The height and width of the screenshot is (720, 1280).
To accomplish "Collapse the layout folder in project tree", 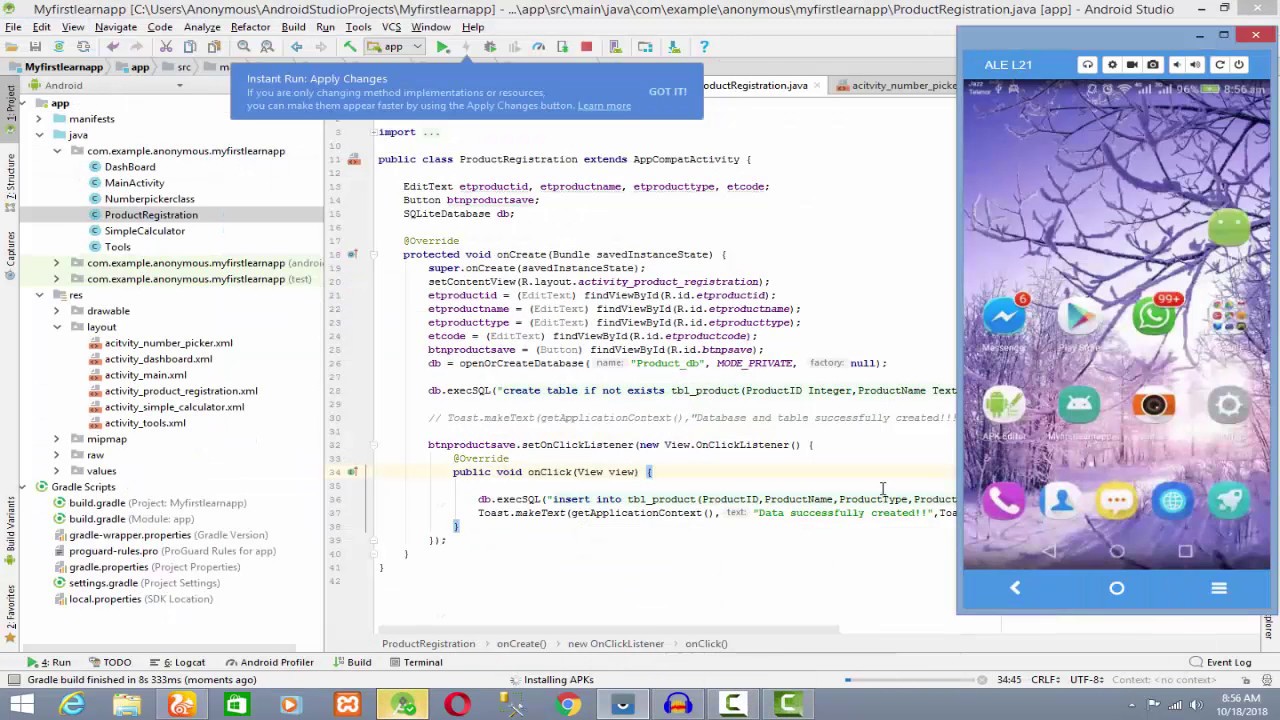I will click(x=57, y=327).
